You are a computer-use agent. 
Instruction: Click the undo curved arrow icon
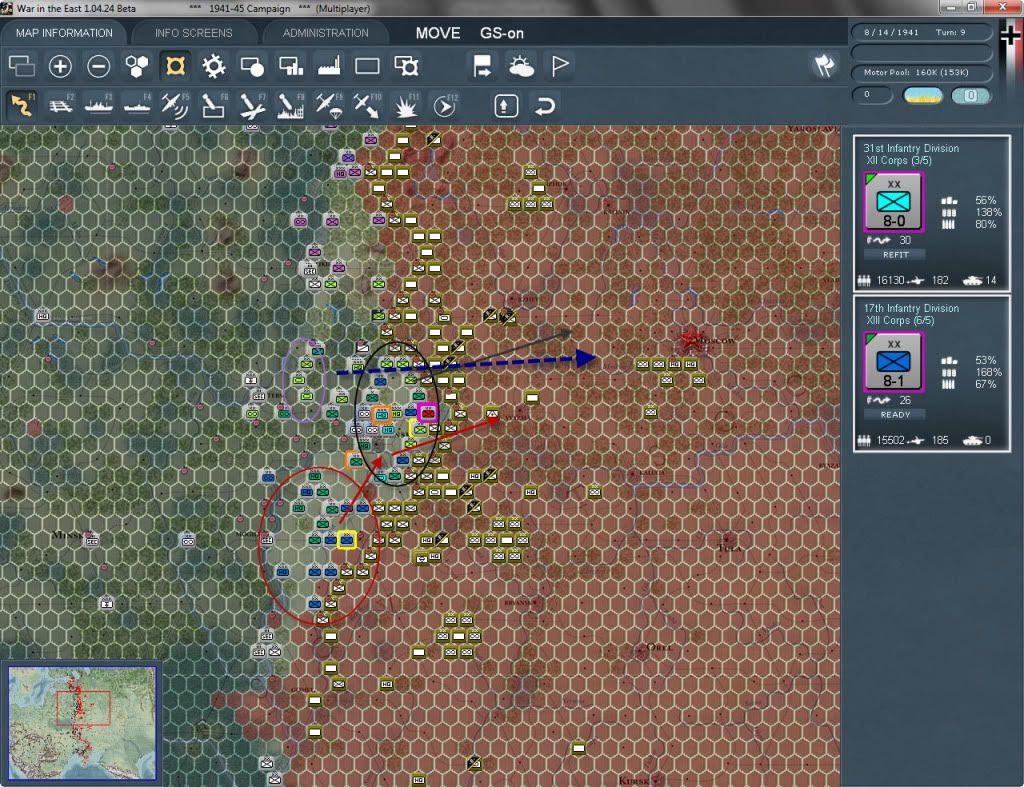point(545,105)
